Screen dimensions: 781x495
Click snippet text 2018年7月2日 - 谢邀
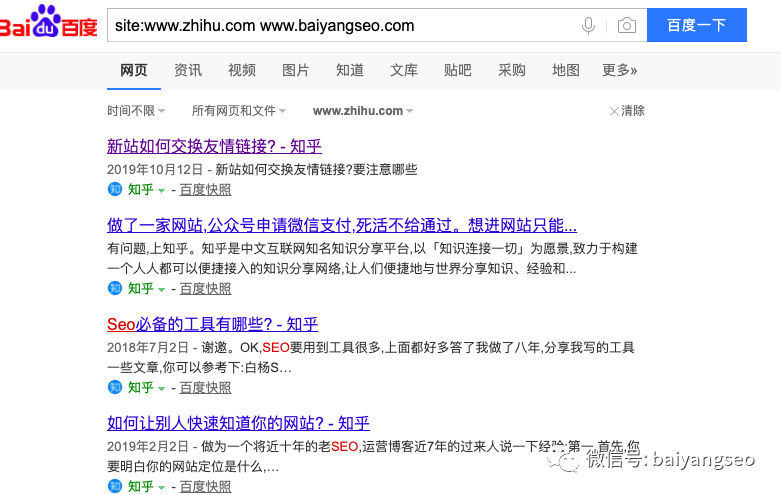371,357
